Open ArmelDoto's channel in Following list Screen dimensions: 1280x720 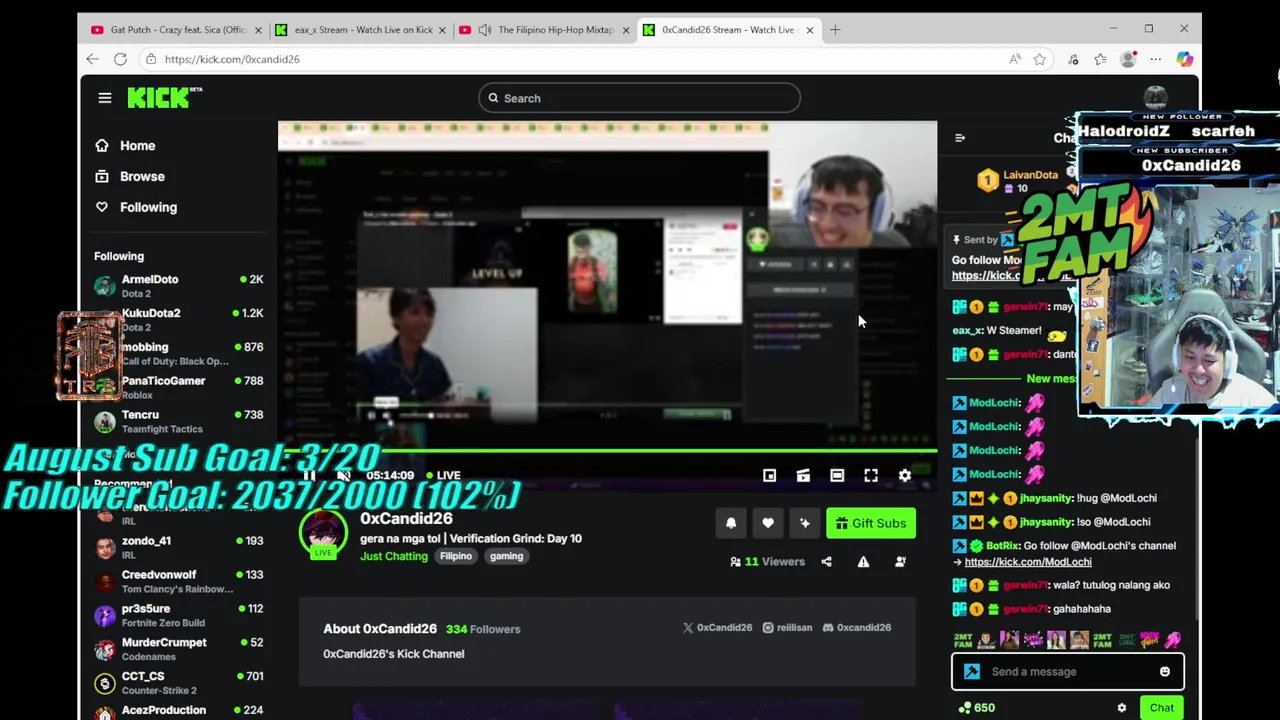click(x=179, y=286)
